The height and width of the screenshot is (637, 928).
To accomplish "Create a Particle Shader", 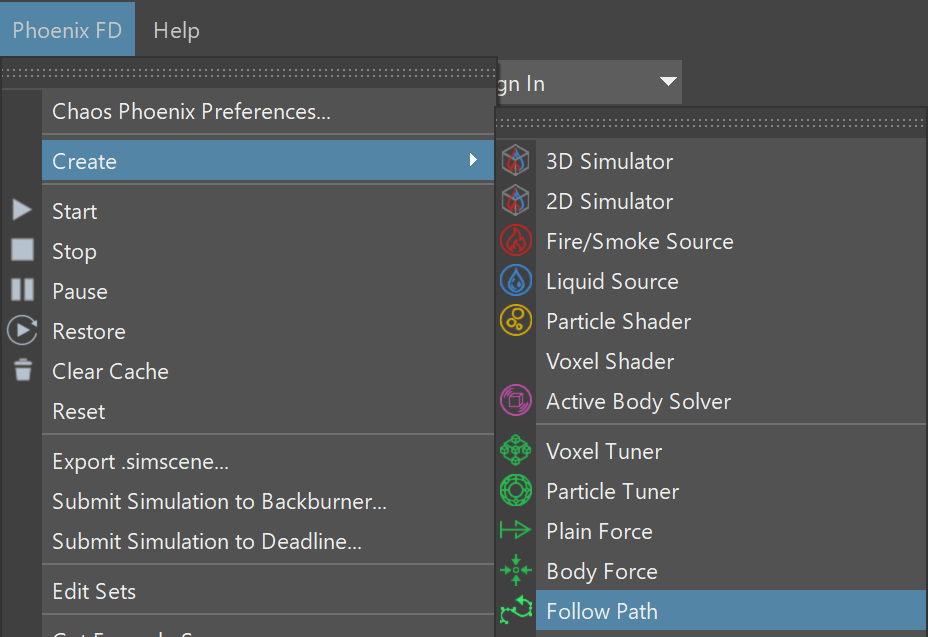I will click(x=730, y=321).
